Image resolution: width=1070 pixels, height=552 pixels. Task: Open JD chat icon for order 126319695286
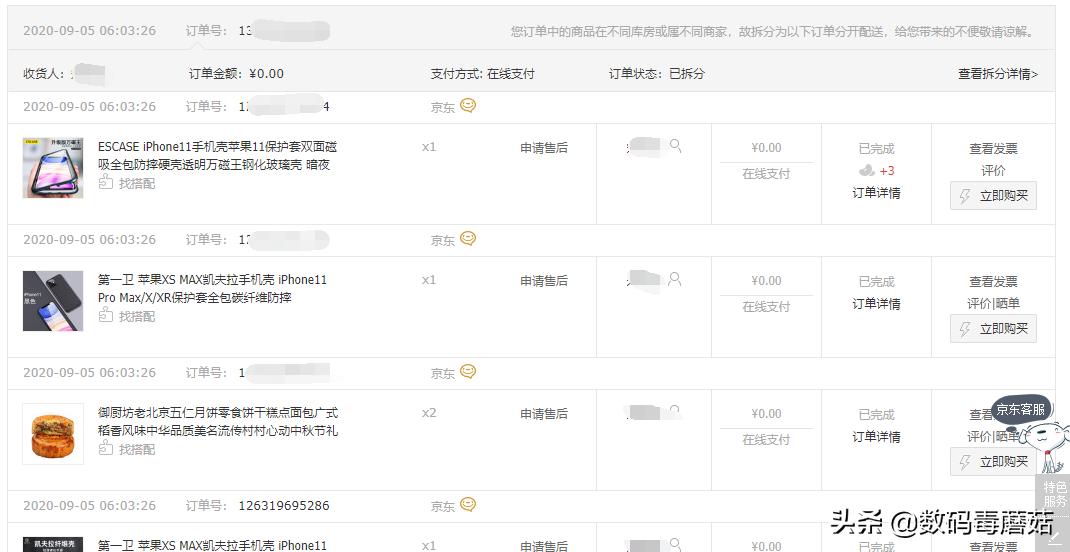(x=467, y=505)
